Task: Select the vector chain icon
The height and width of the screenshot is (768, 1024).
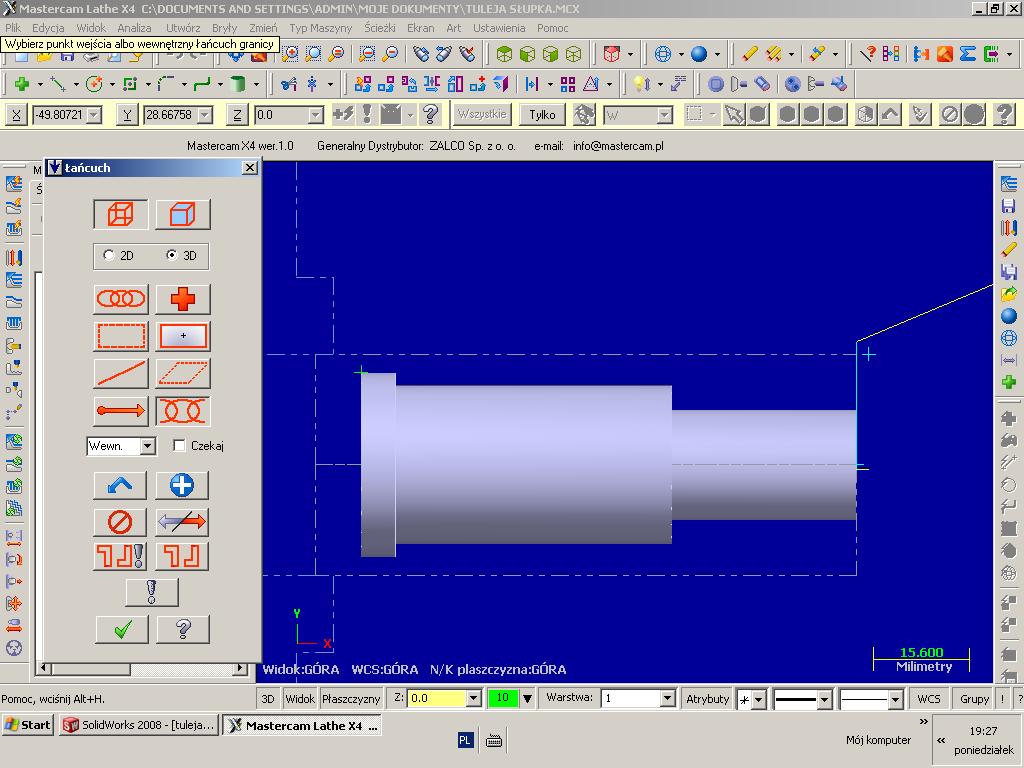Action: [121, 411]
